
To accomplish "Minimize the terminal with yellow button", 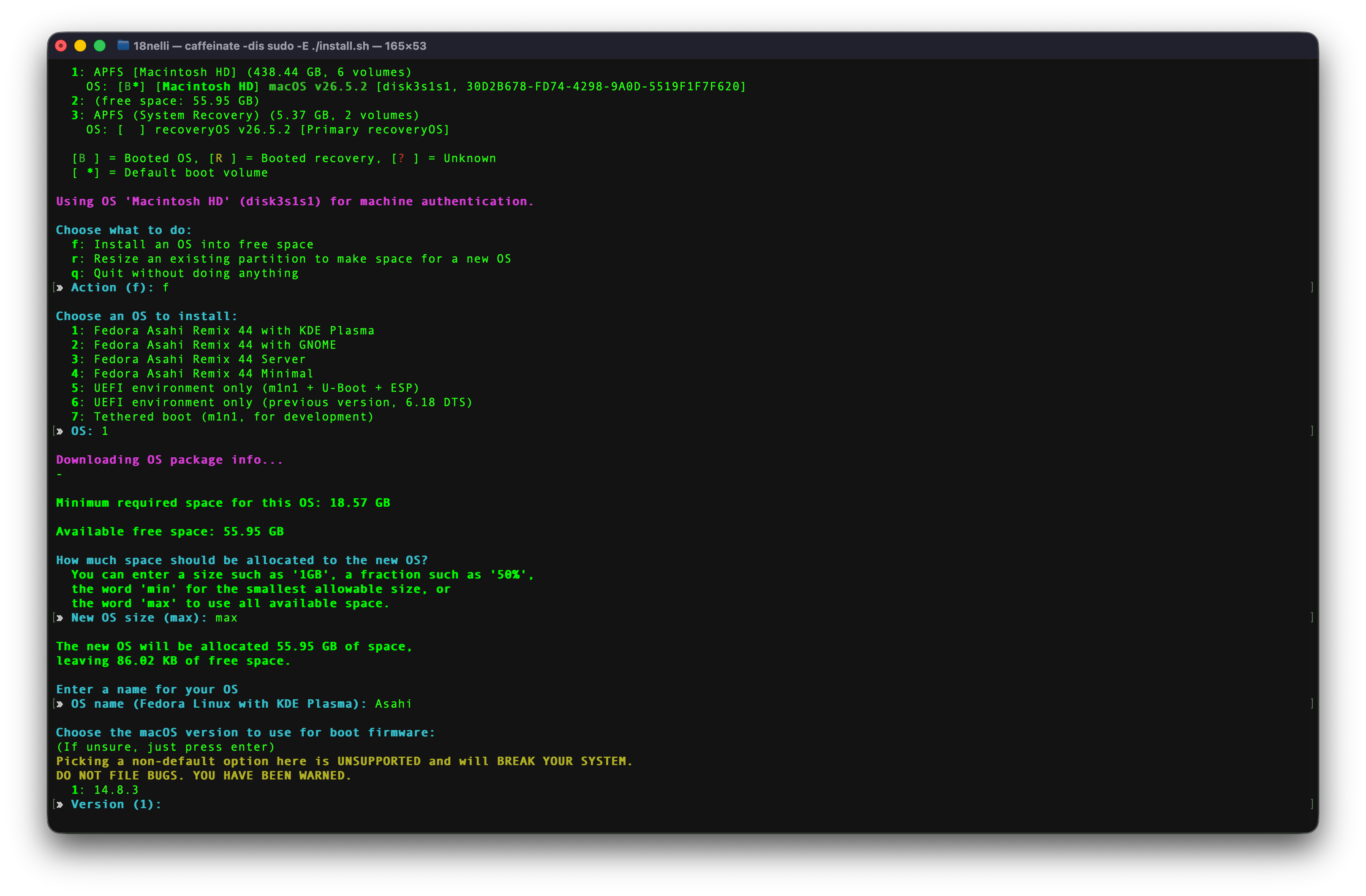I will tap(80, 46).
